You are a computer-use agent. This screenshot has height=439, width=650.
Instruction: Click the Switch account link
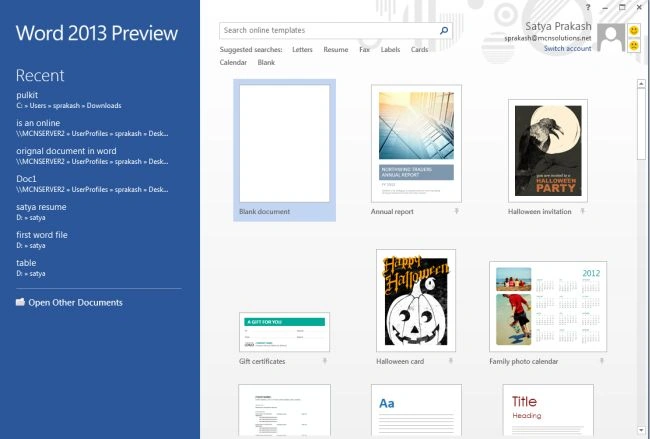click(x=568, y=49)
